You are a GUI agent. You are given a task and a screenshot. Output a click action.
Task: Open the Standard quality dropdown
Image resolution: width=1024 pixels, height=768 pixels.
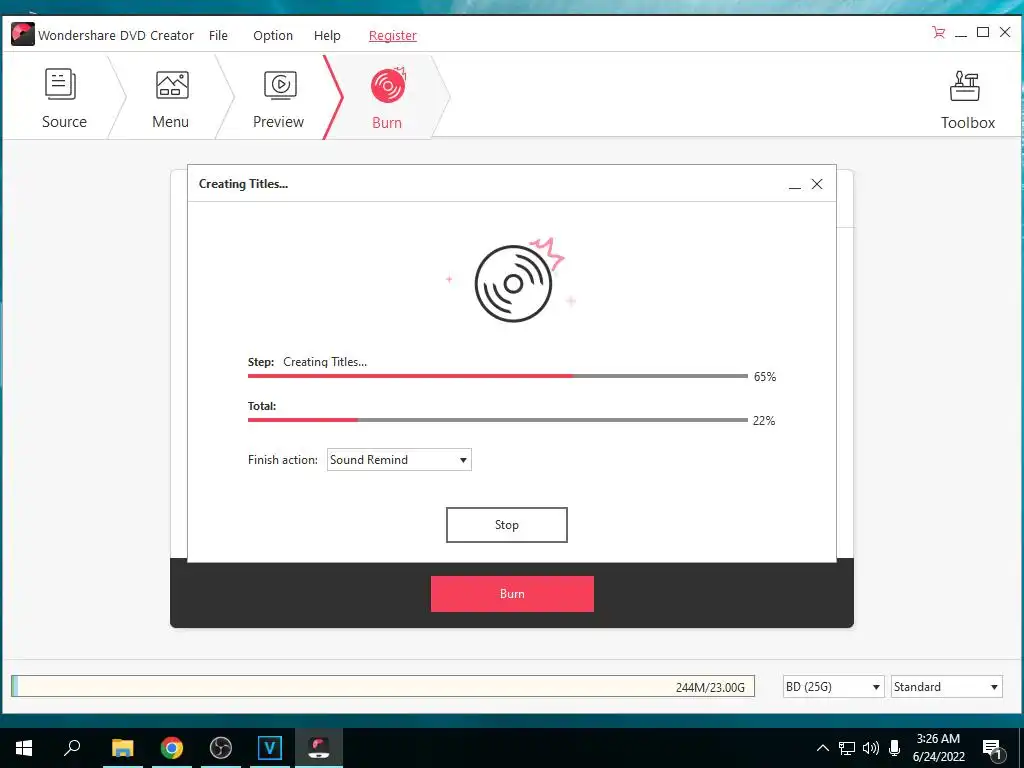tap(946, 687)
